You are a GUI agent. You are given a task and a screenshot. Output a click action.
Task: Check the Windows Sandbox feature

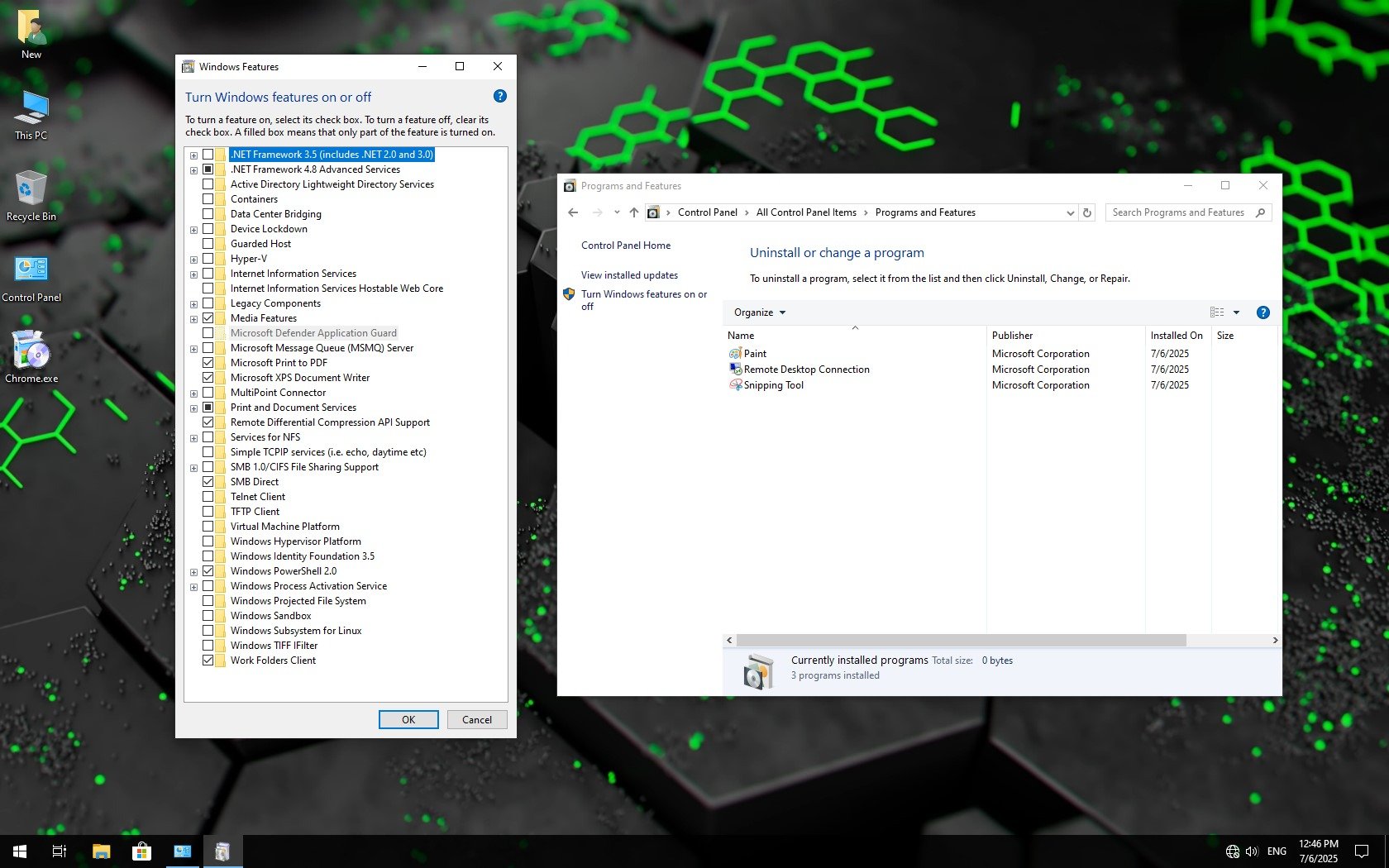[208, 616]
